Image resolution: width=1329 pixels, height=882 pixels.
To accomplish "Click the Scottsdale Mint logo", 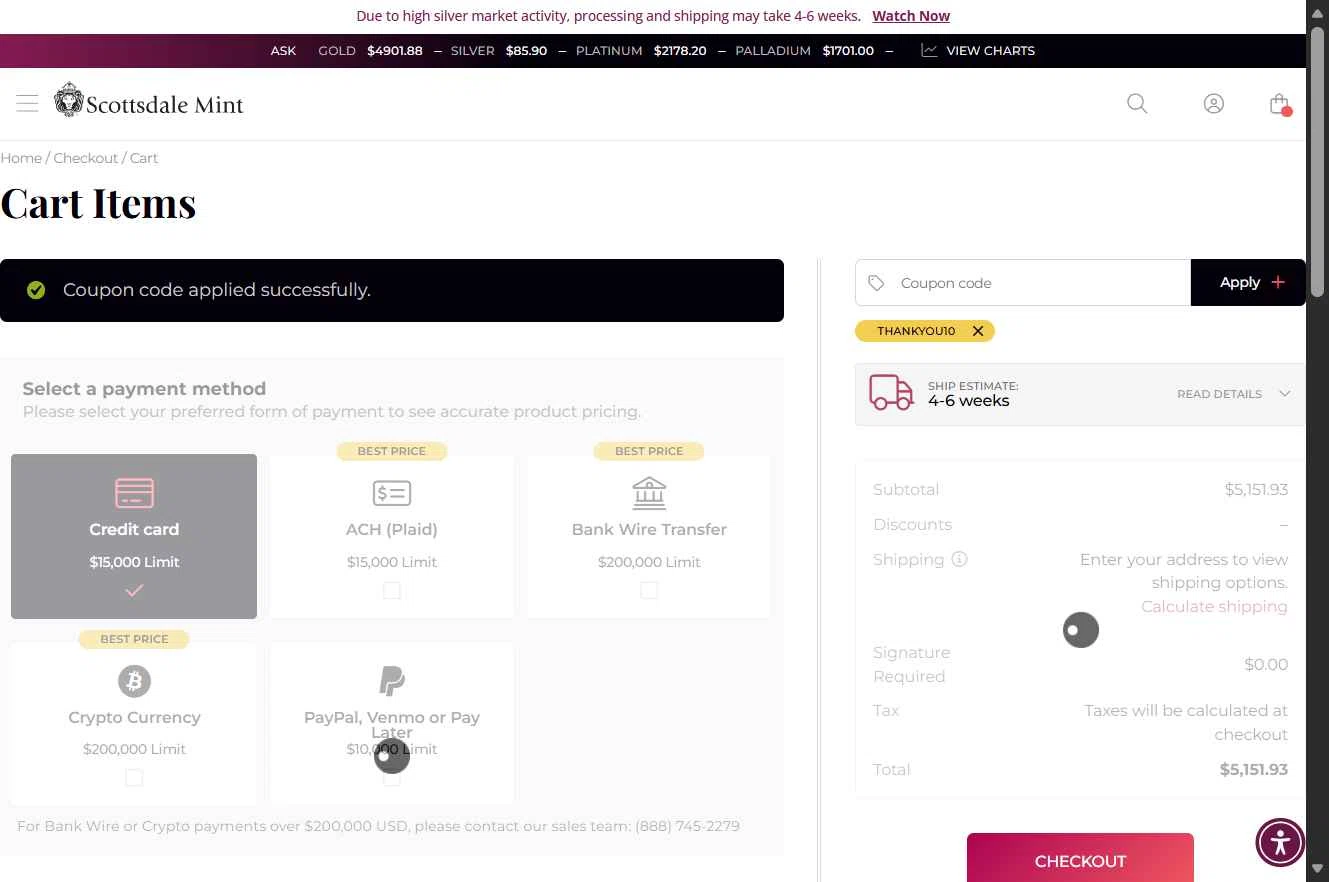I will coord(149,101).
